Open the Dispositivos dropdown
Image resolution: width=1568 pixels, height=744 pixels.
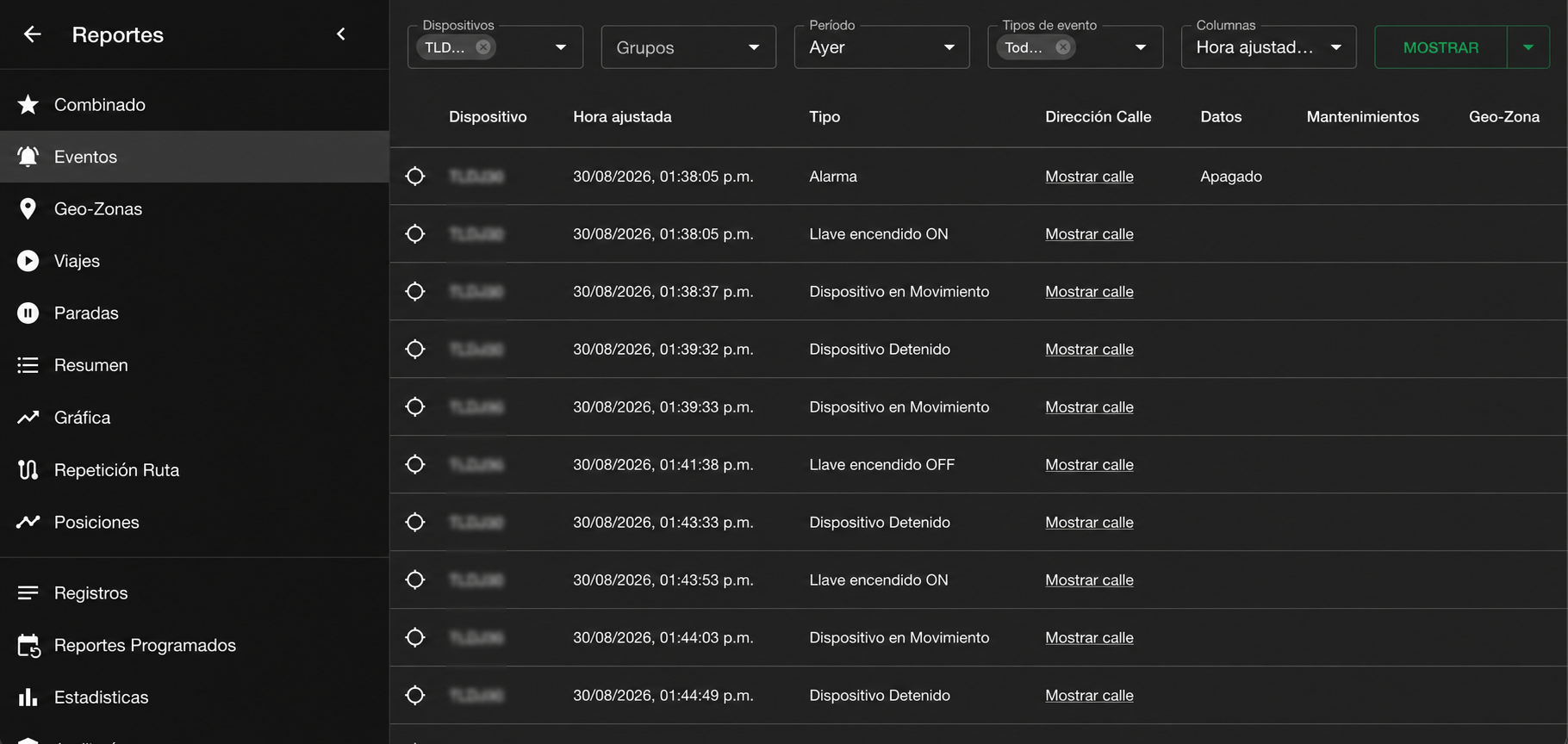(x=561, y=47)
